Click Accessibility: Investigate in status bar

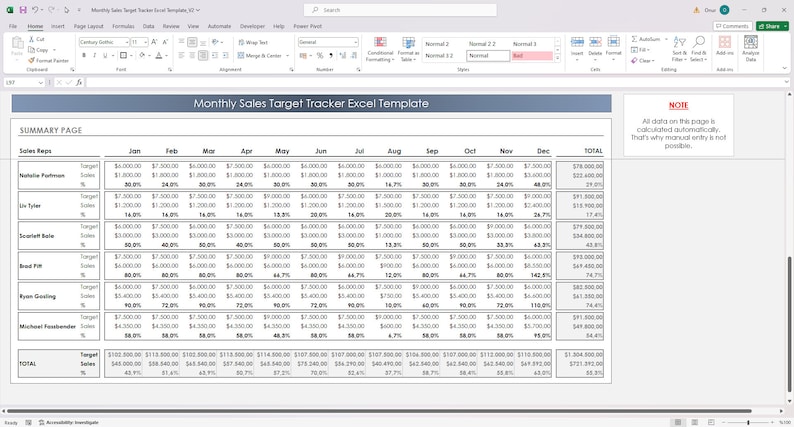pos(68,422)
